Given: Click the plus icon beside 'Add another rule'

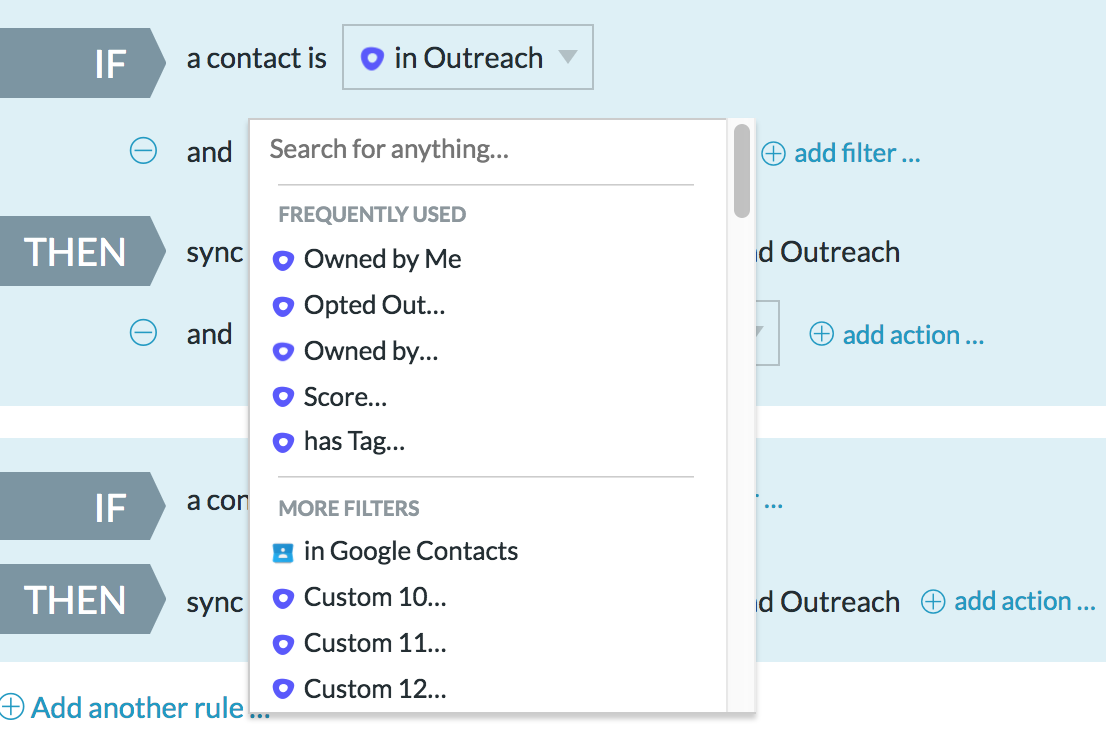Looking at the screenshot, I should click(12, 706).
